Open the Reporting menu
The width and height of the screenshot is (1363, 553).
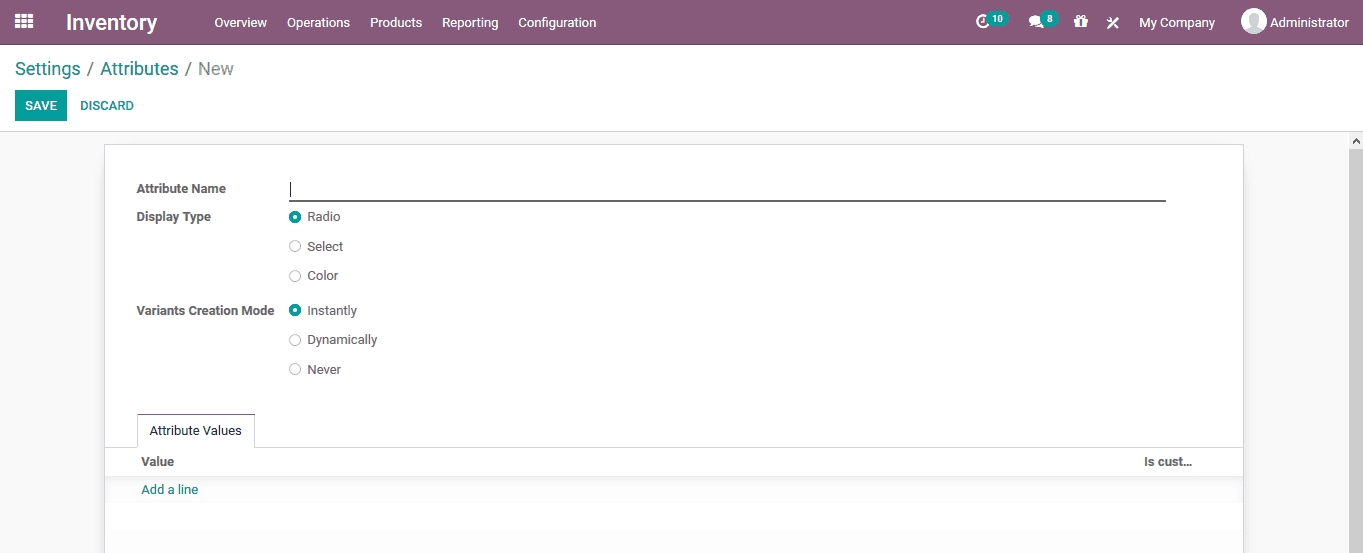click(x=470, y=22)
